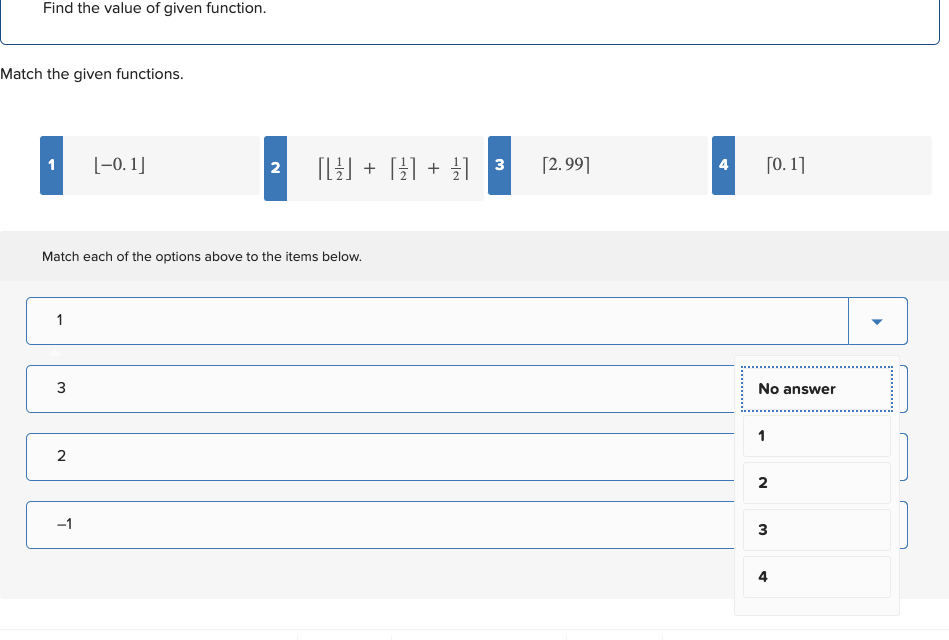Select the blue badge for option 1
This screenshot has width=949, height=640.
(51, 165)
